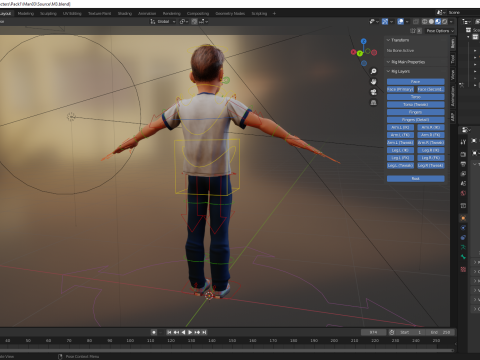Toggle the Root rig layer button
The width and height of the screenshot is (480, 360).
(416, 179)
